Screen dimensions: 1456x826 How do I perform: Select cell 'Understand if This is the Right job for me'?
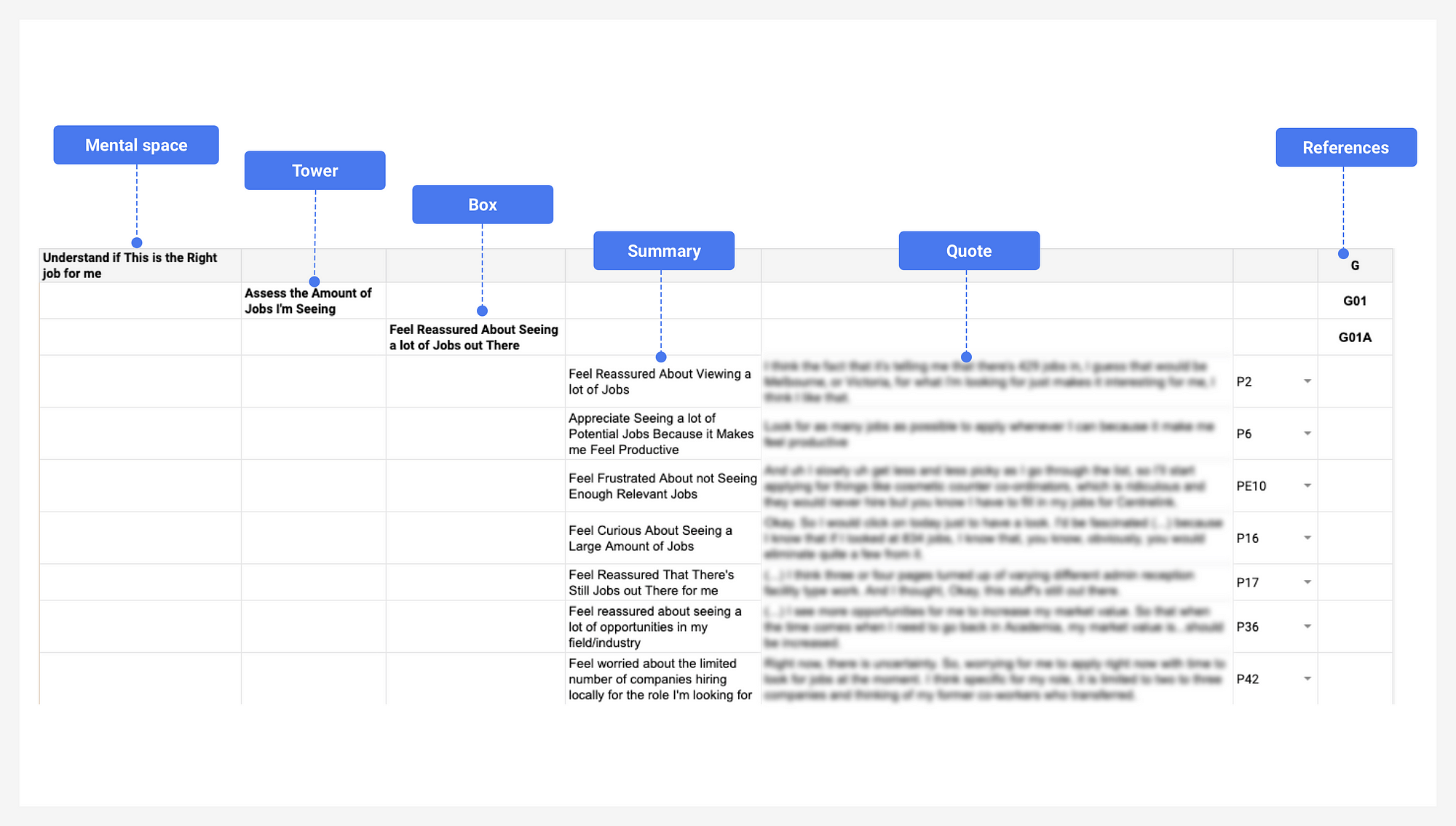tap(140, 266)
